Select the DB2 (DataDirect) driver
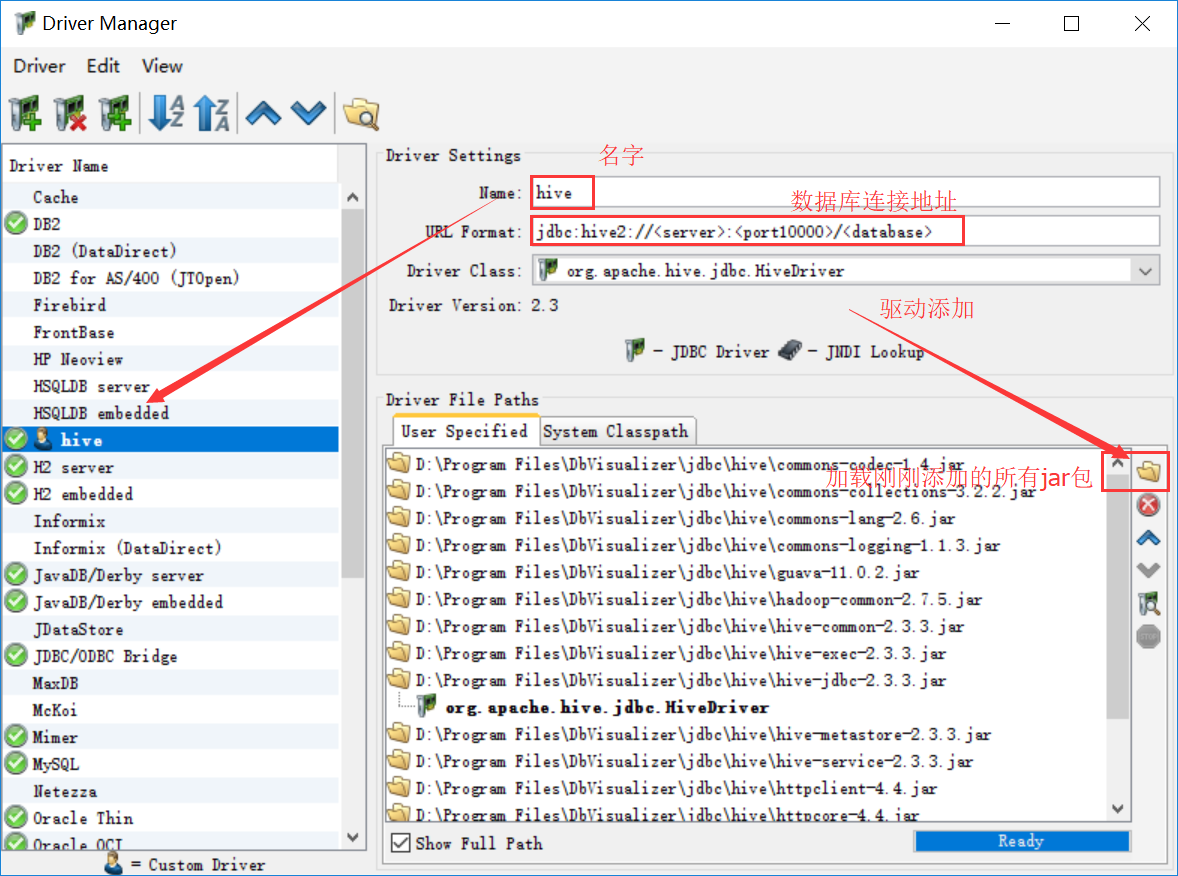The width and height of the screenshot is (1178, 876). (x=171, y=251)
